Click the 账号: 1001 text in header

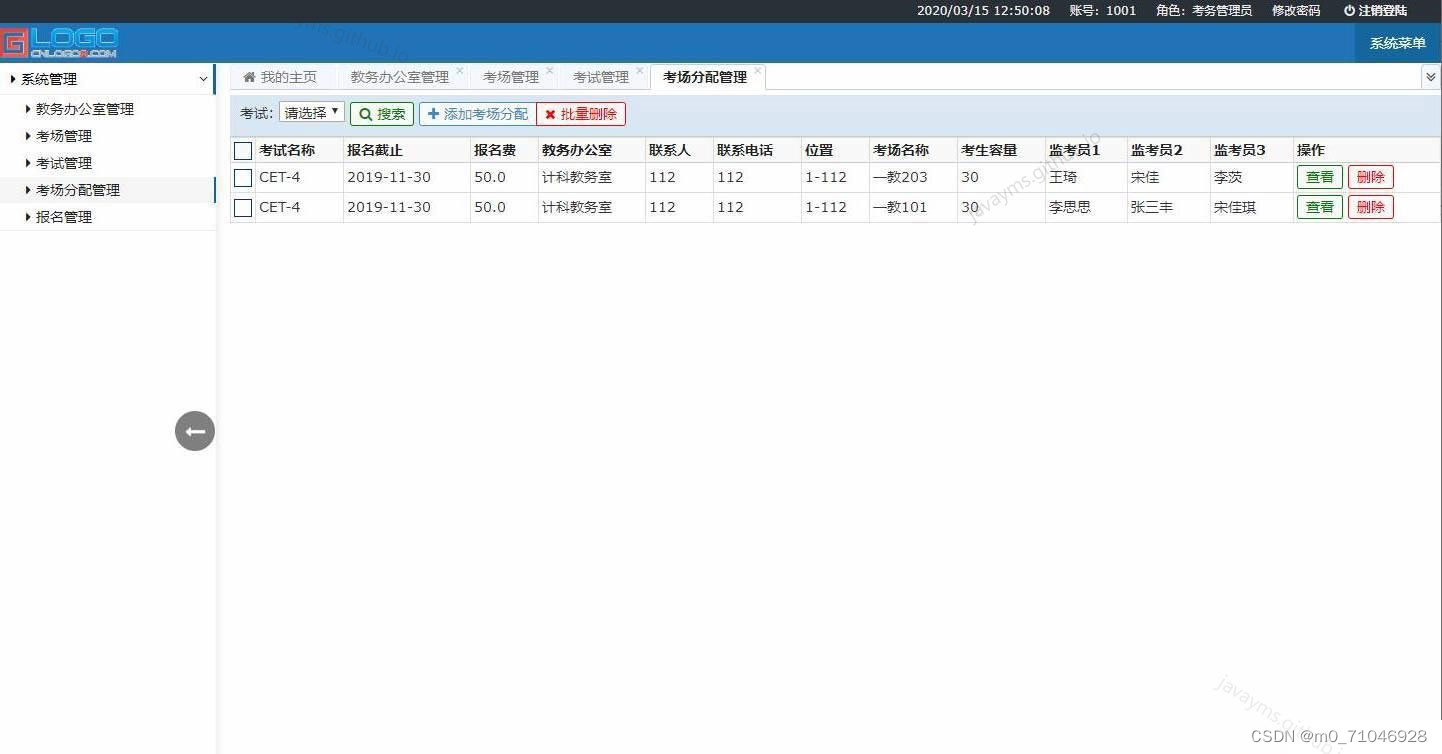pyautogui.click(x=1103, y=10)
